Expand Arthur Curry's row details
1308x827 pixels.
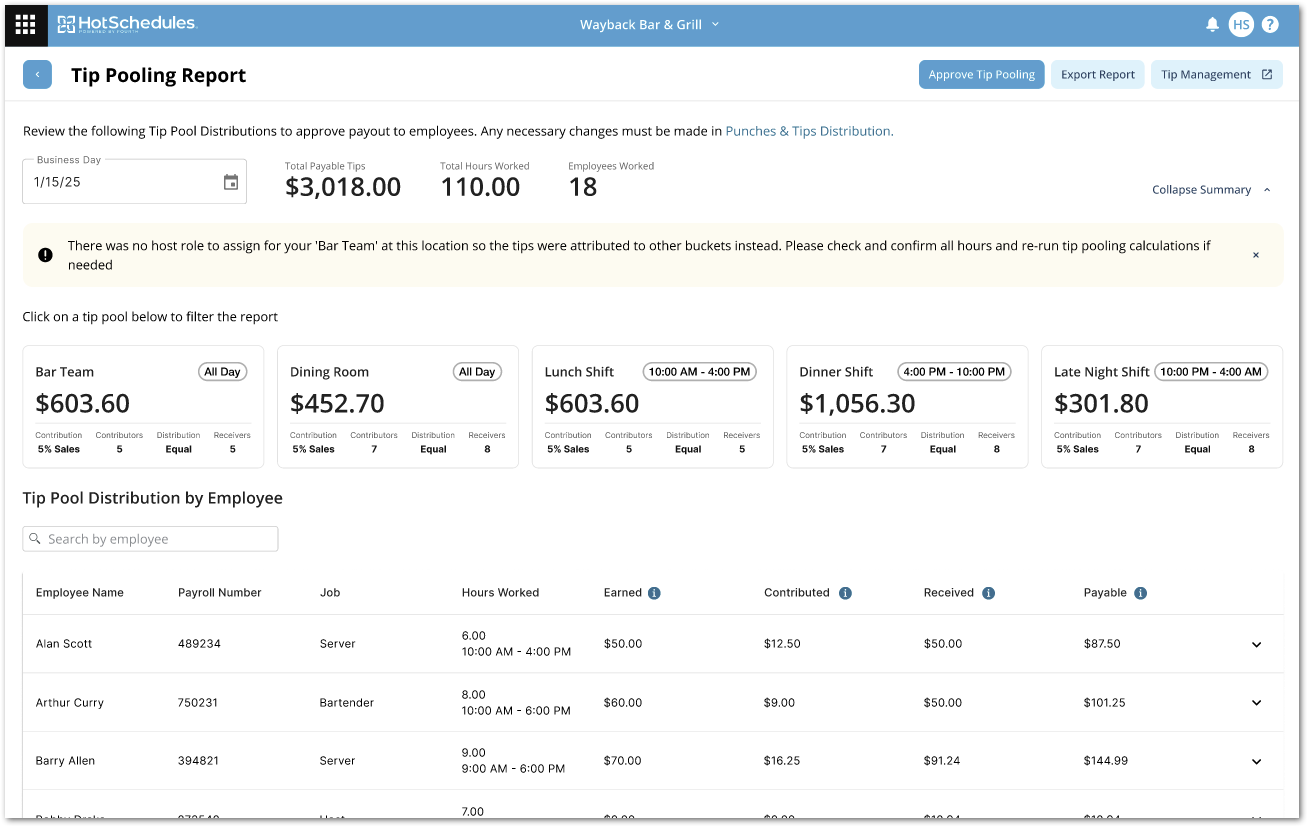point(1257,703)
